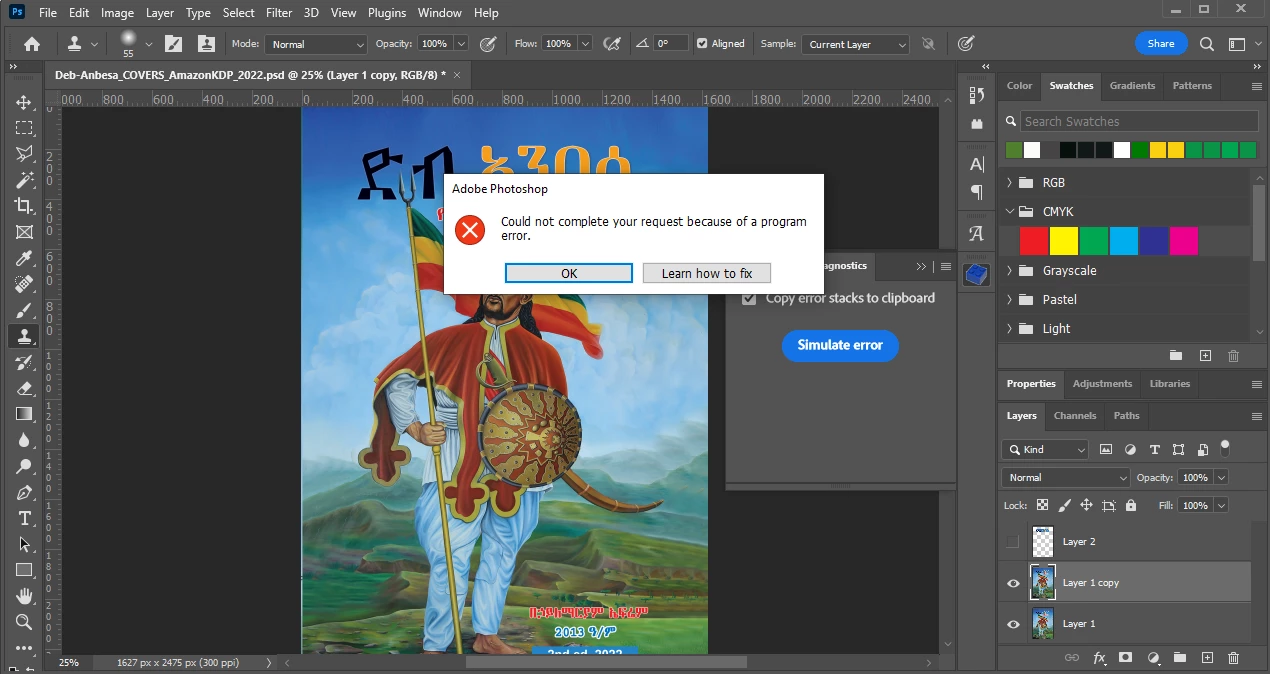Delete the selected layer with trash icon
The height and width of the screenshot is (674, 1270).
tap(1233, 658)
